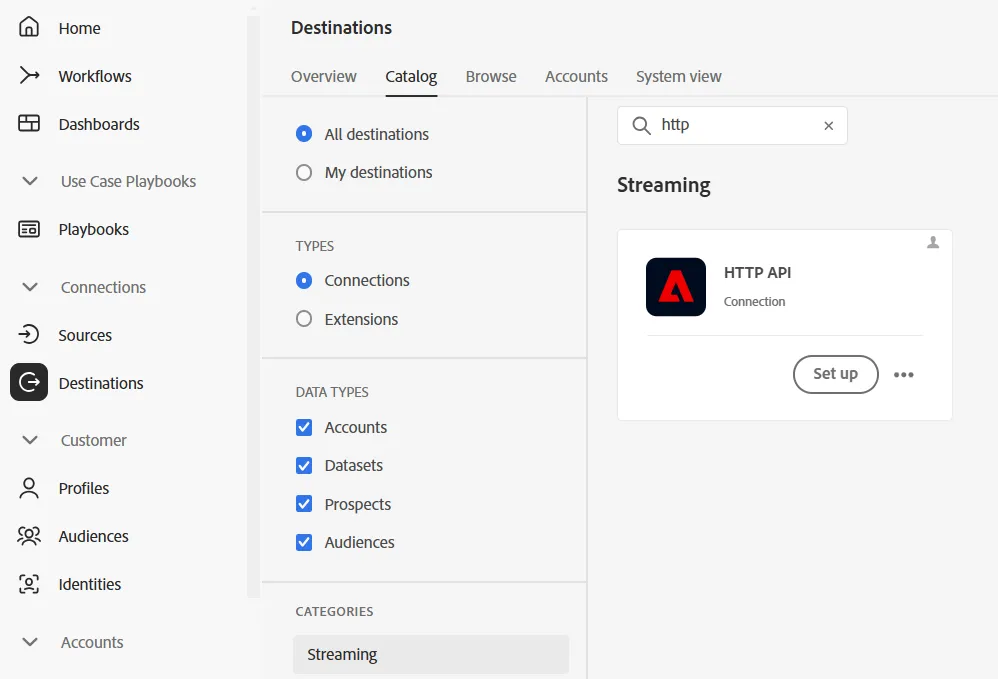The width and height of the screenshot is (998, 679).
Task: Open the Workflows sidebar link
Action: pyautogui.click(x=95, y=76)
